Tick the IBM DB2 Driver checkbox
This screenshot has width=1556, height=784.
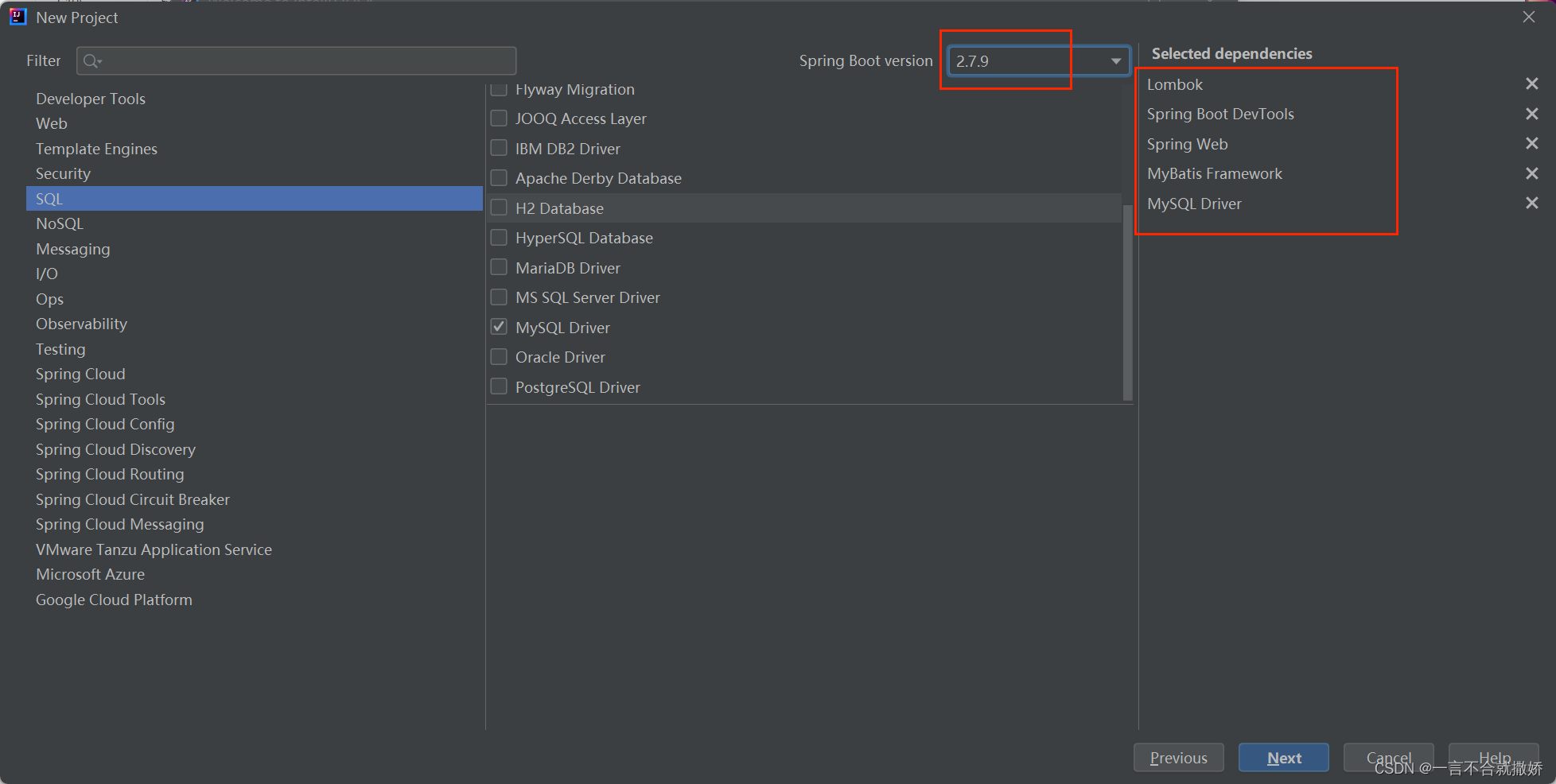[499, 148]
